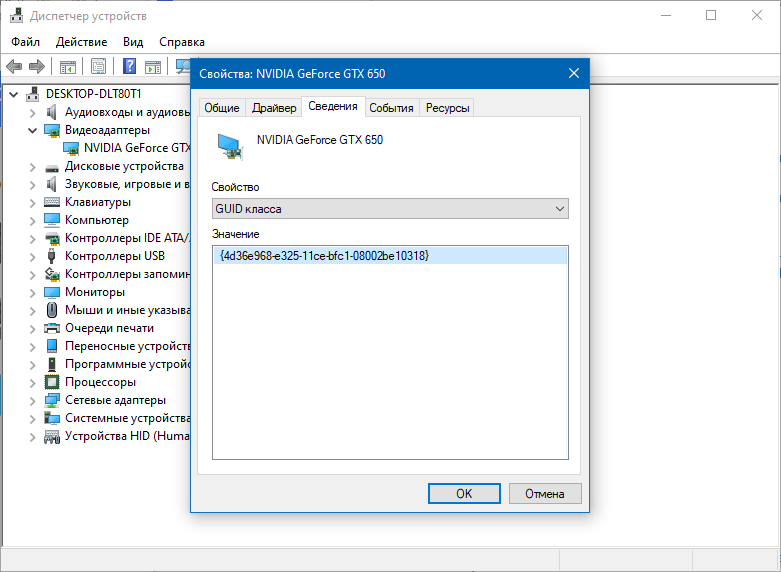The width and height of the screenshot is (781, 572).
Task: Open the Действие menu
Action: (81, 42)
